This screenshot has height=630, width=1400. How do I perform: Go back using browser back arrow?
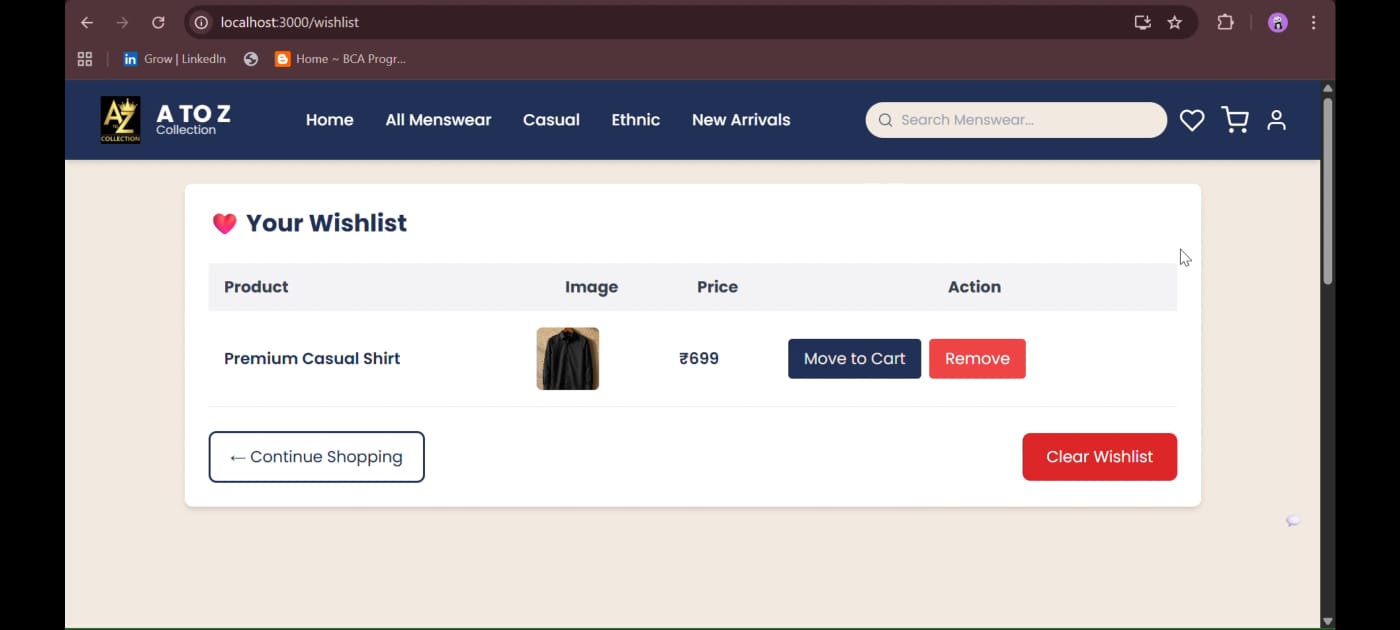pos(87,22)
